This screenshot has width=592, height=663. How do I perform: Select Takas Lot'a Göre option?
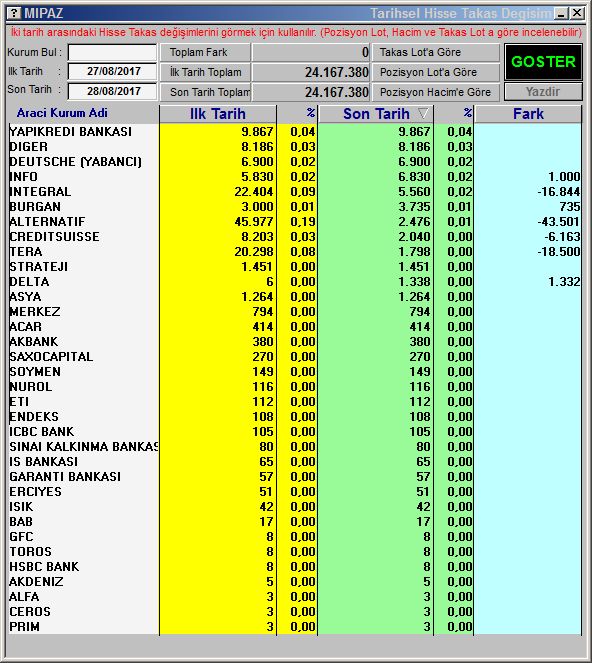[436, 52]
